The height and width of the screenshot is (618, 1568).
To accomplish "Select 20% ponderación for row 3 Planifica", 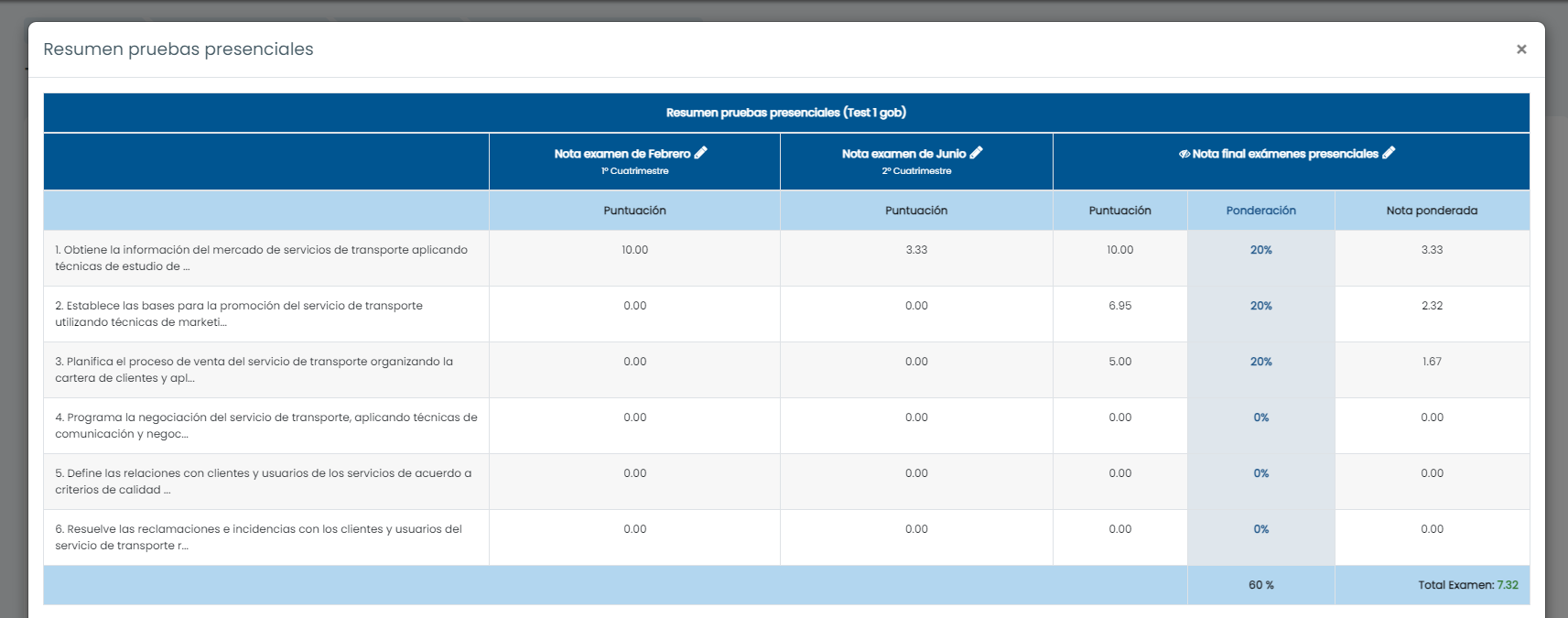I will point(1261,362).
